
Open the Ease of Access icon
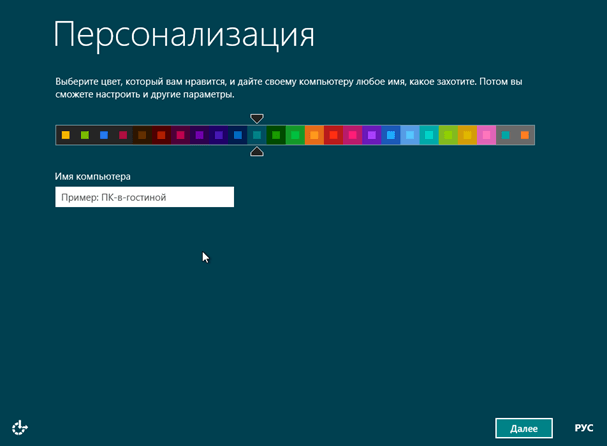20,427
